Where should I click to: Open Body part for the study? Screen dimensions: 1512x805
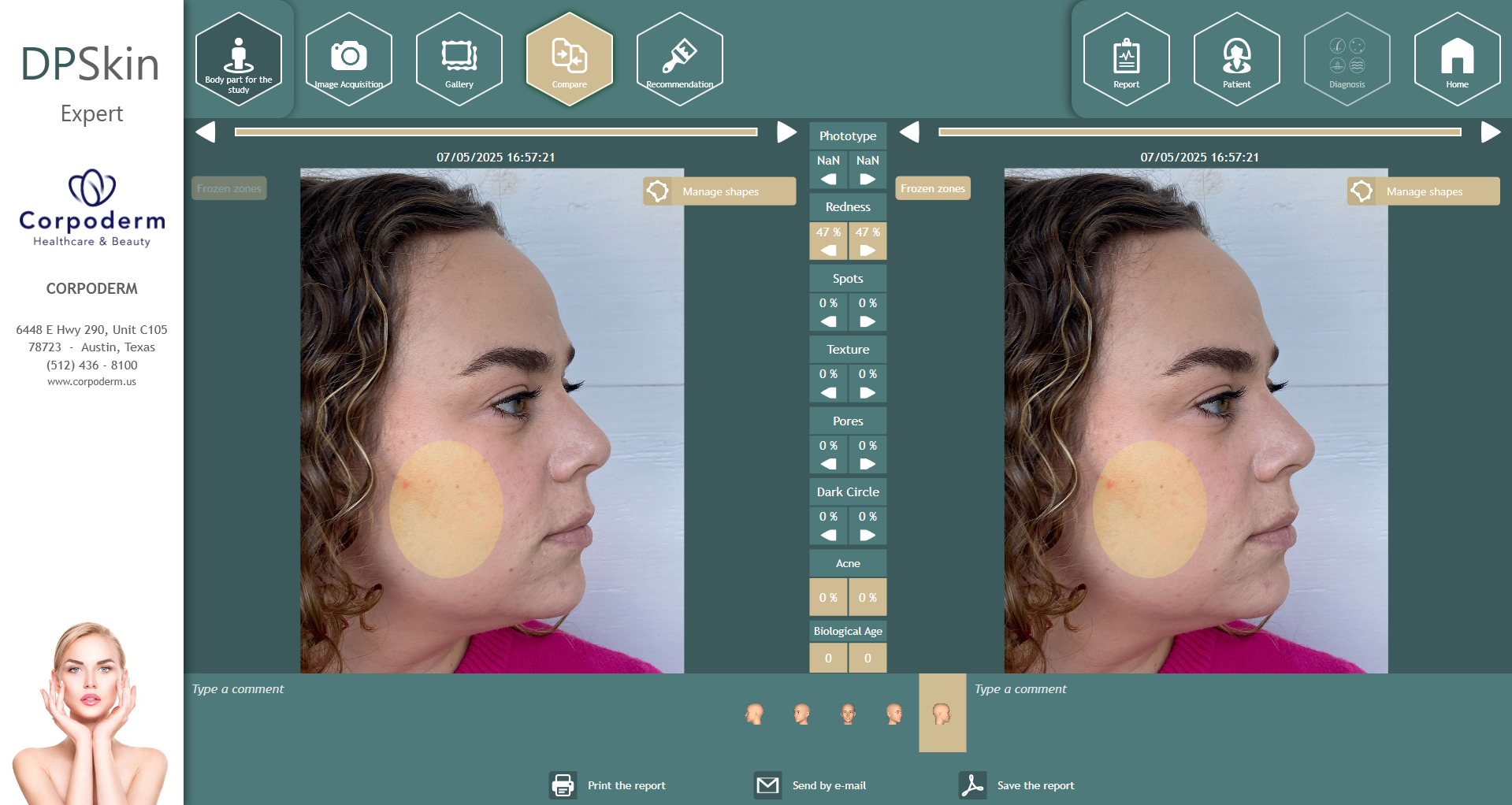pos(239,59)
